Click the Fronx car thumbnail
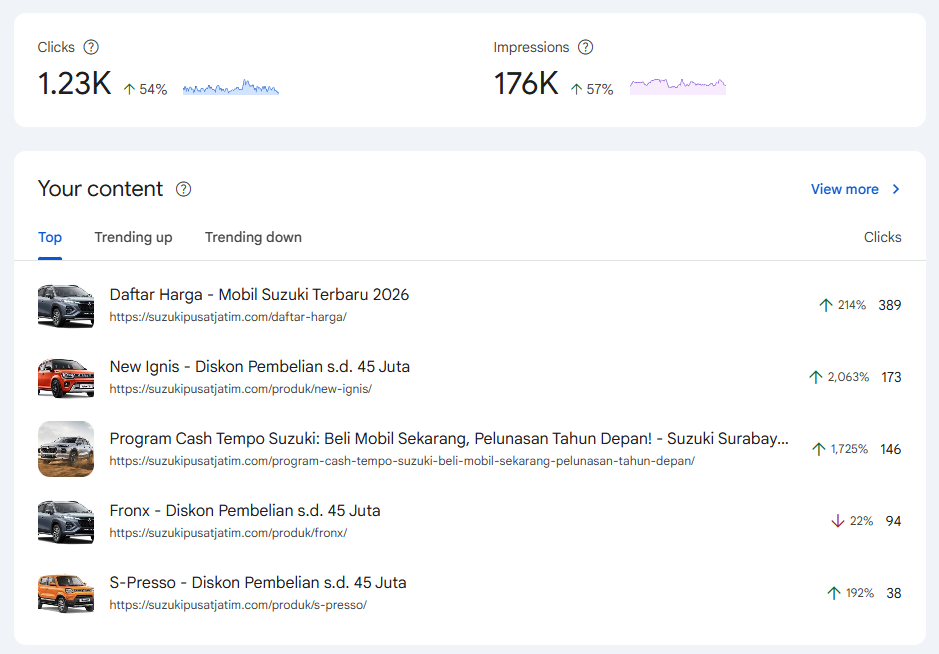This screenshot has width=939, height=654. coord(66,521)
